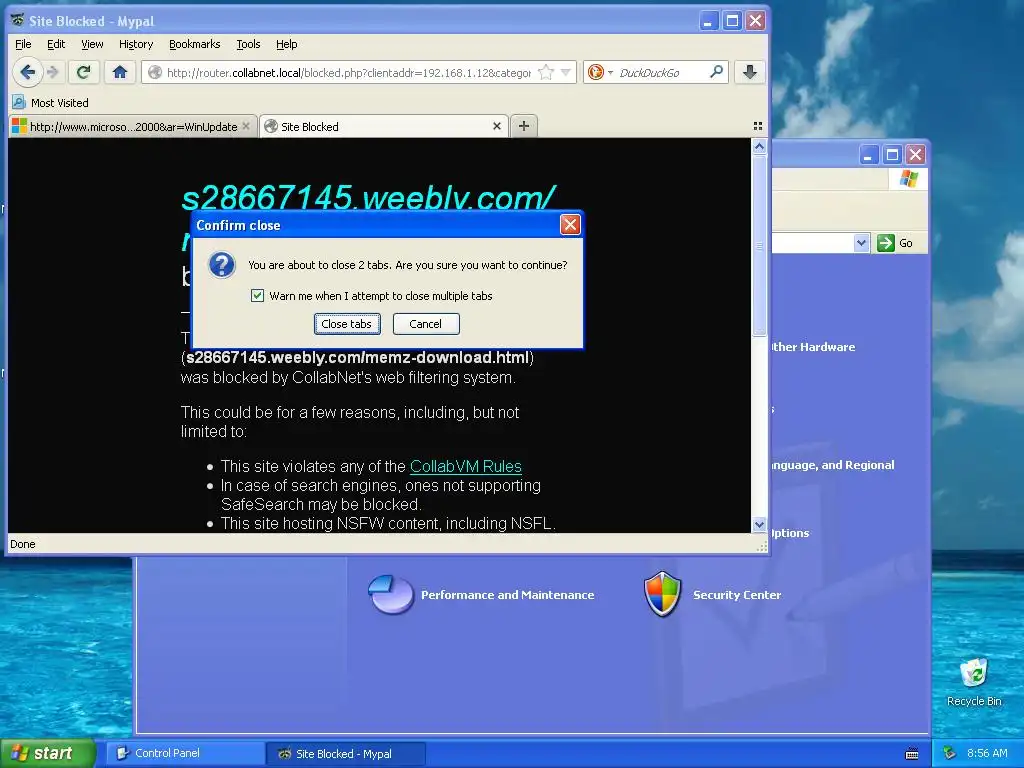Click the Windows flag logo in Control Panel
The width and height of the screenshot is (1024, 768).
click(x=908, y=179)
